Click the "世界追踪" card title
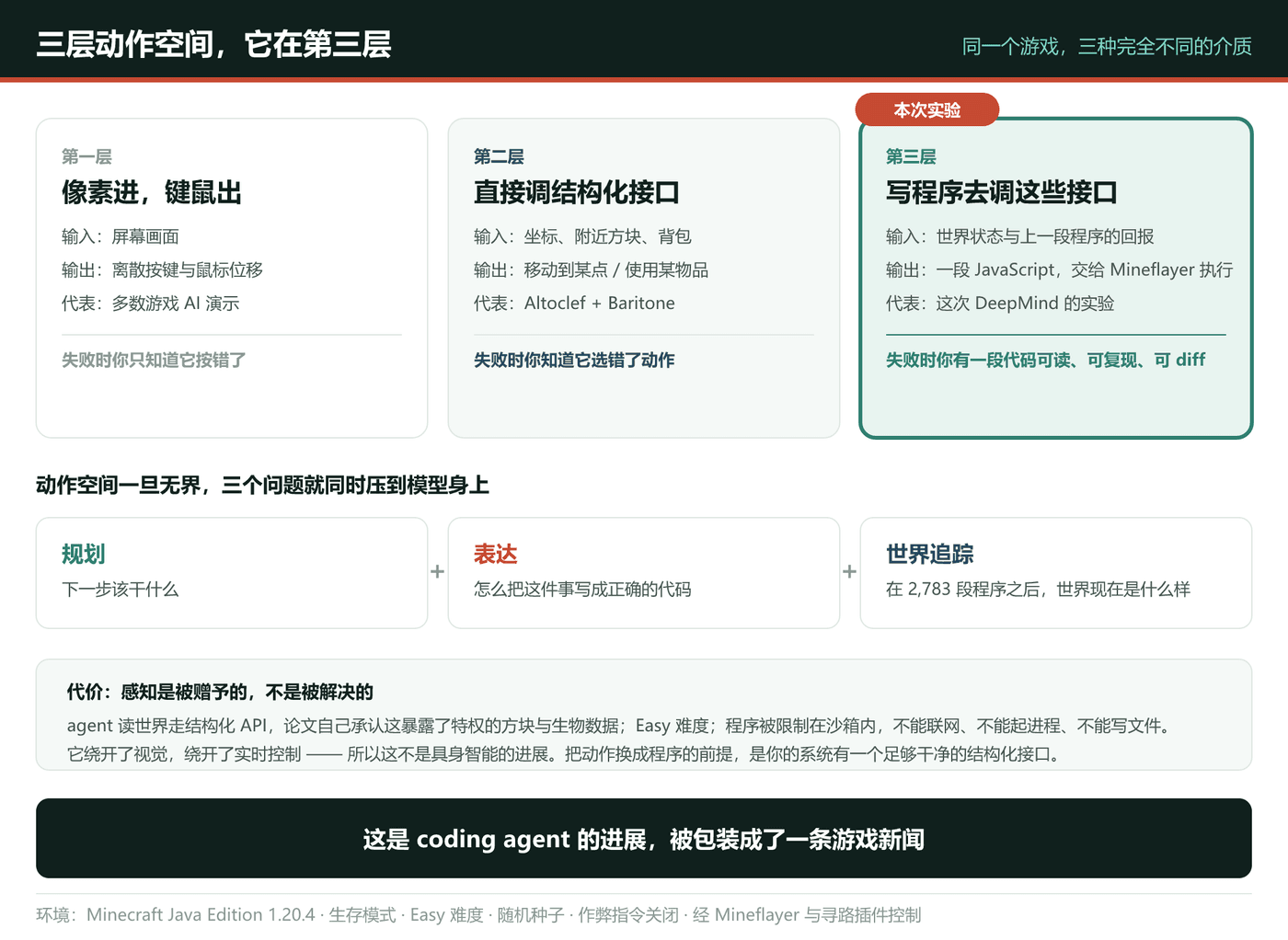Viewport: 1288px width, 940px height. pyautogui.click(x=930, y=555)
